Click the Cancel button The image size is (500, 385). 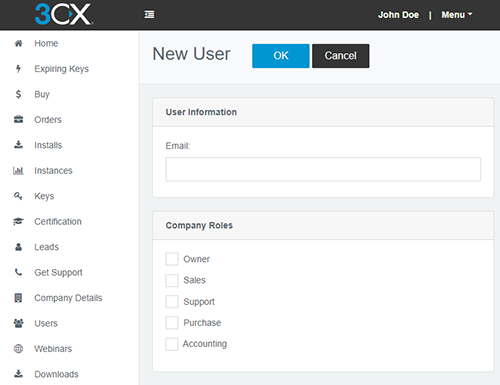pos(341,56)
